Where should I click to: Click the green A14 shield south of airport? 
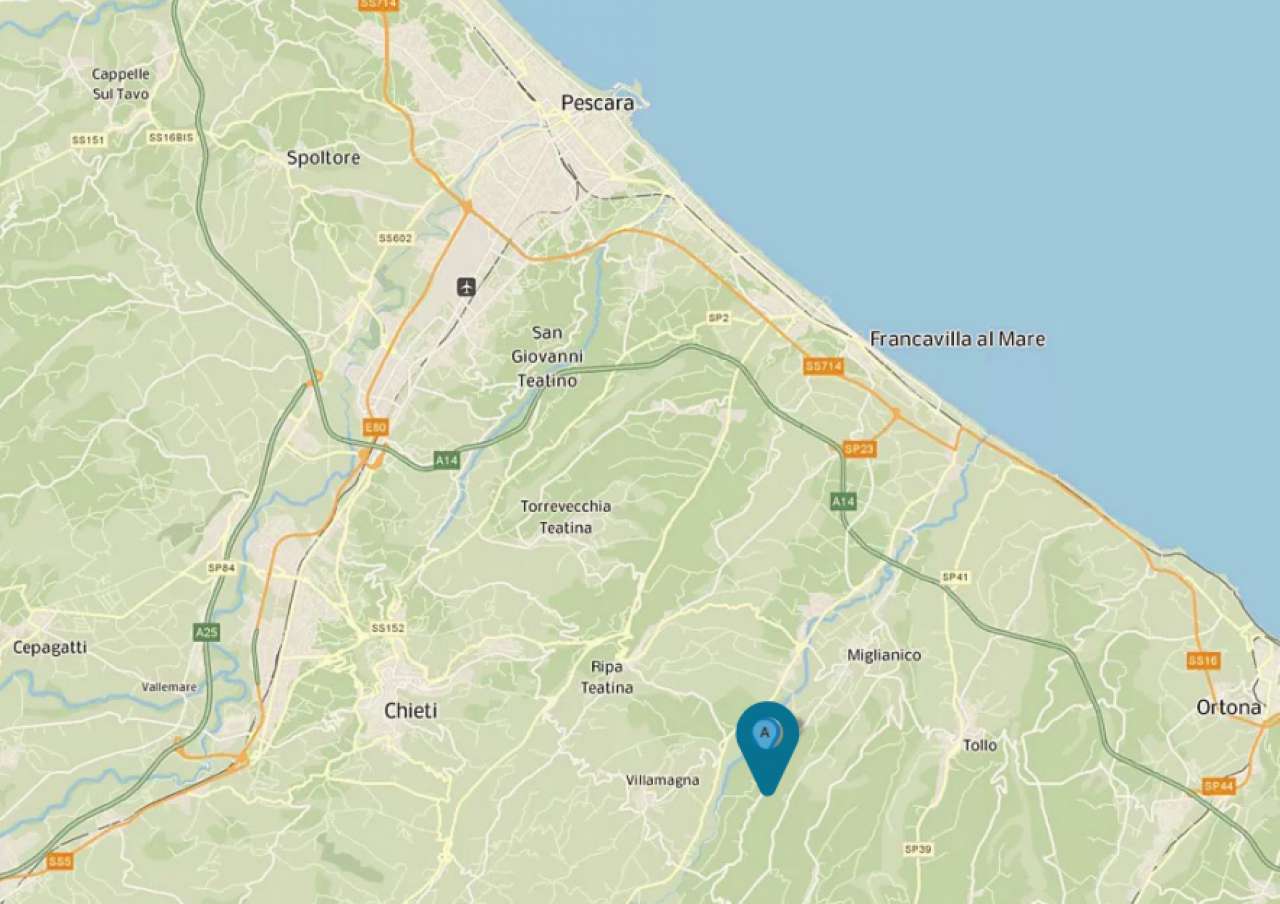click(x=447, y=460)
